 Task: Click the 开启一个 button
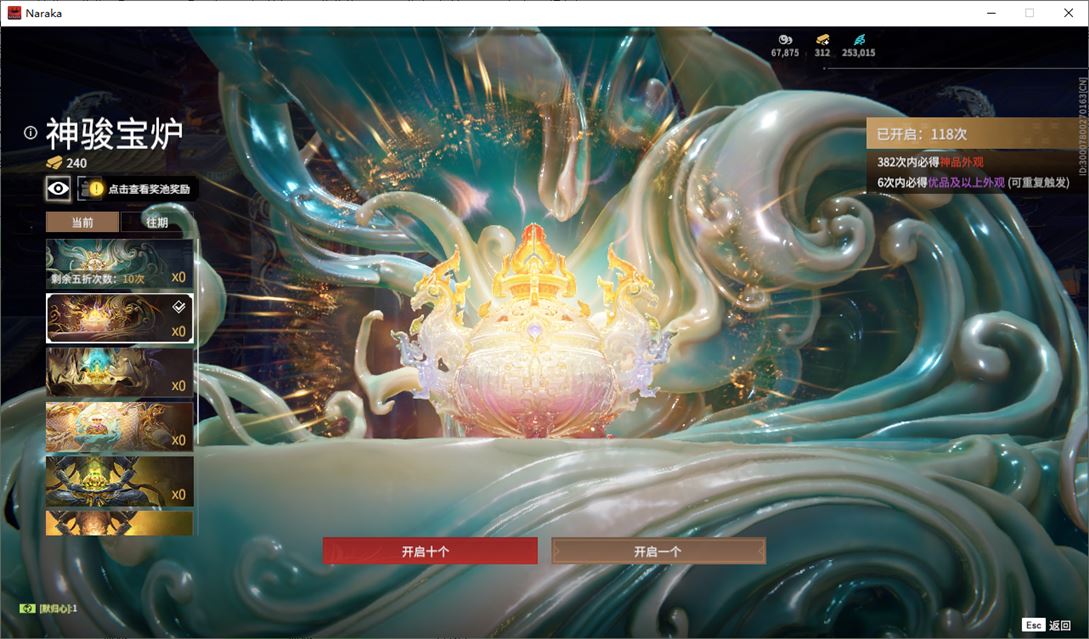658,551
